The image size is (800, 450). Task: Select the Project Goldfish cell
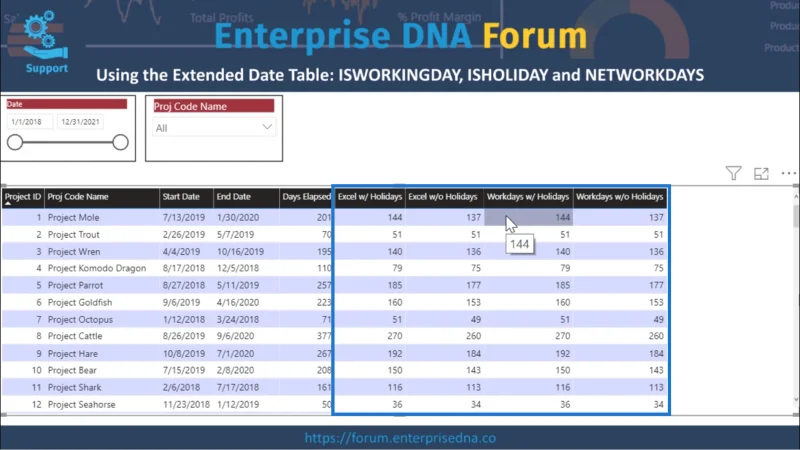coord(80,303)
